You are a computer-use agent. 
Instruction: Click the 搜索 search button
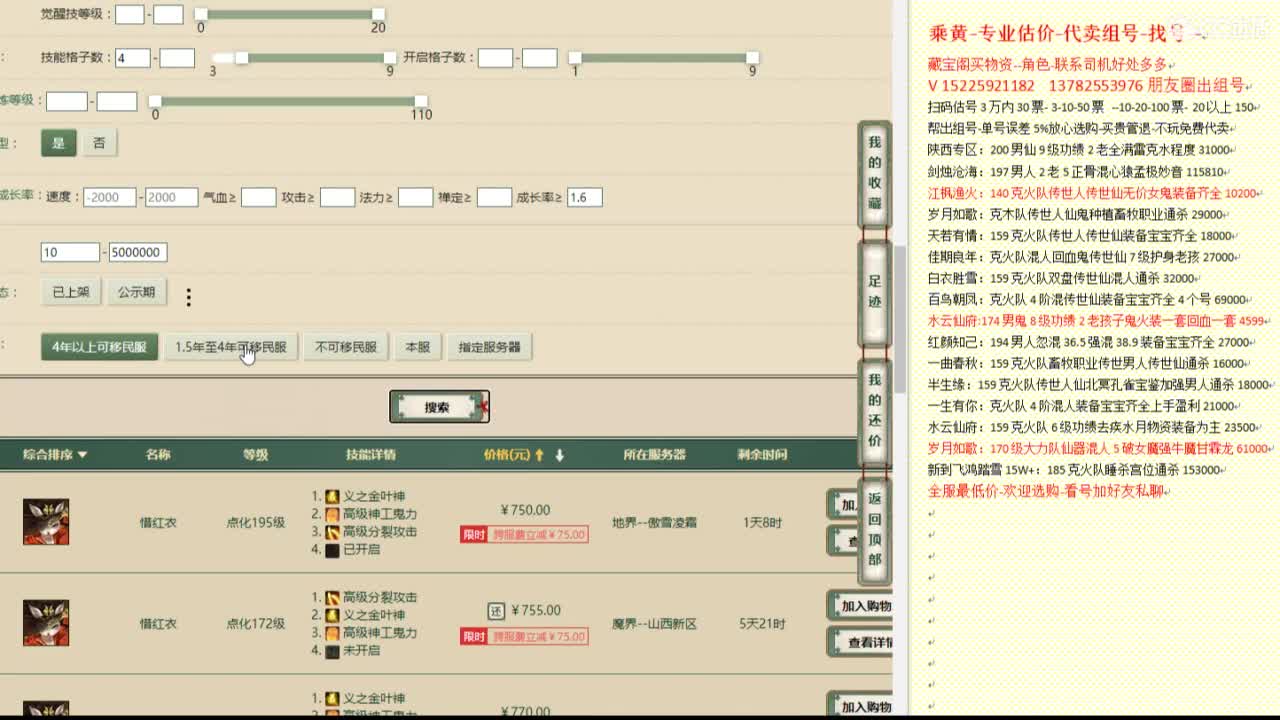click(439, 407)
